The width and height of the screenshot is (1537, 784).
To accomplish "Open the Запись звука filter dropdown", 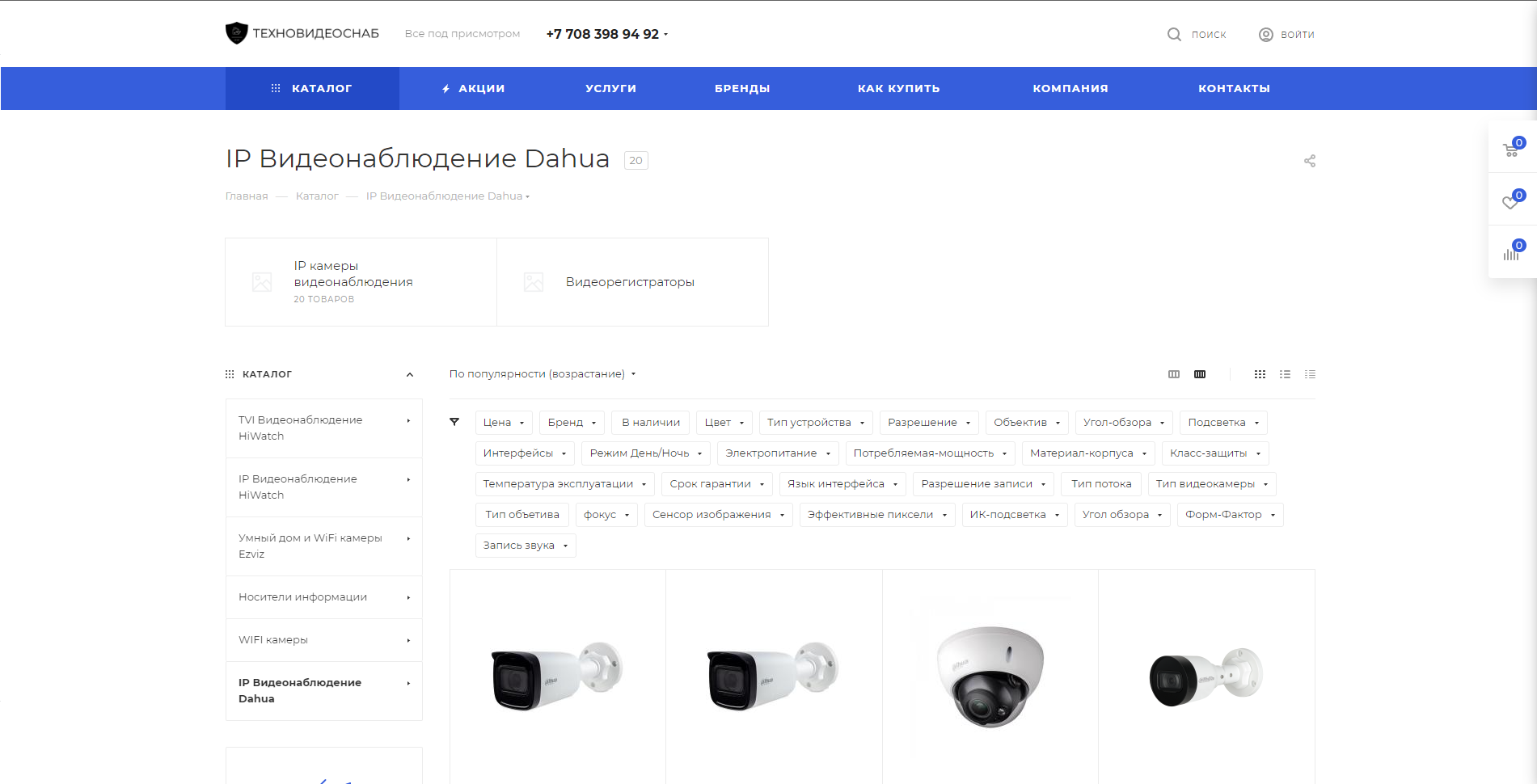I will [x=526, y=546].
